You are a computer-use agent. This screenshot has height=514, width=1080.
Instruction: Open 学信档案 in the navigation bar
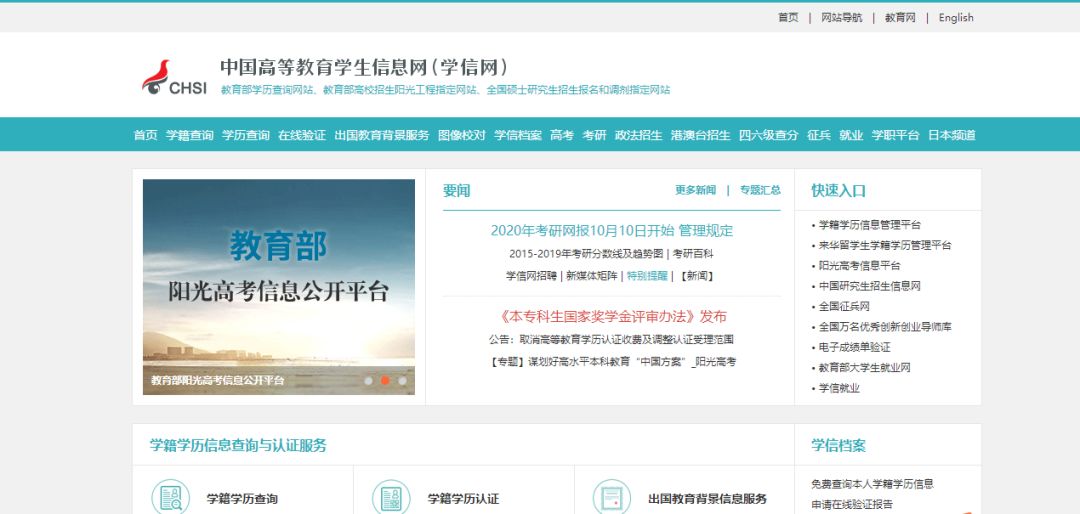[x=518, y=135]
